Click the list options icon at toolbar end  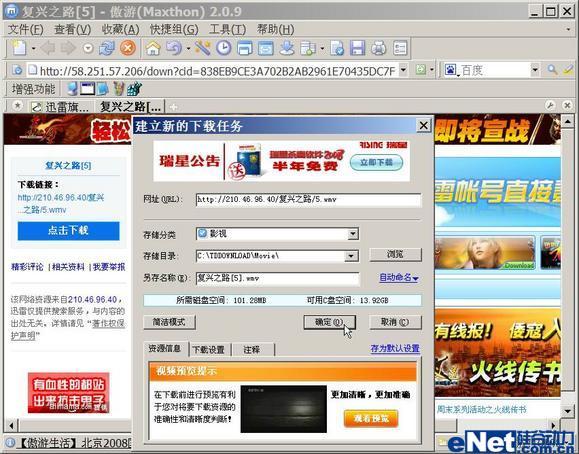[x=400, y=48]
